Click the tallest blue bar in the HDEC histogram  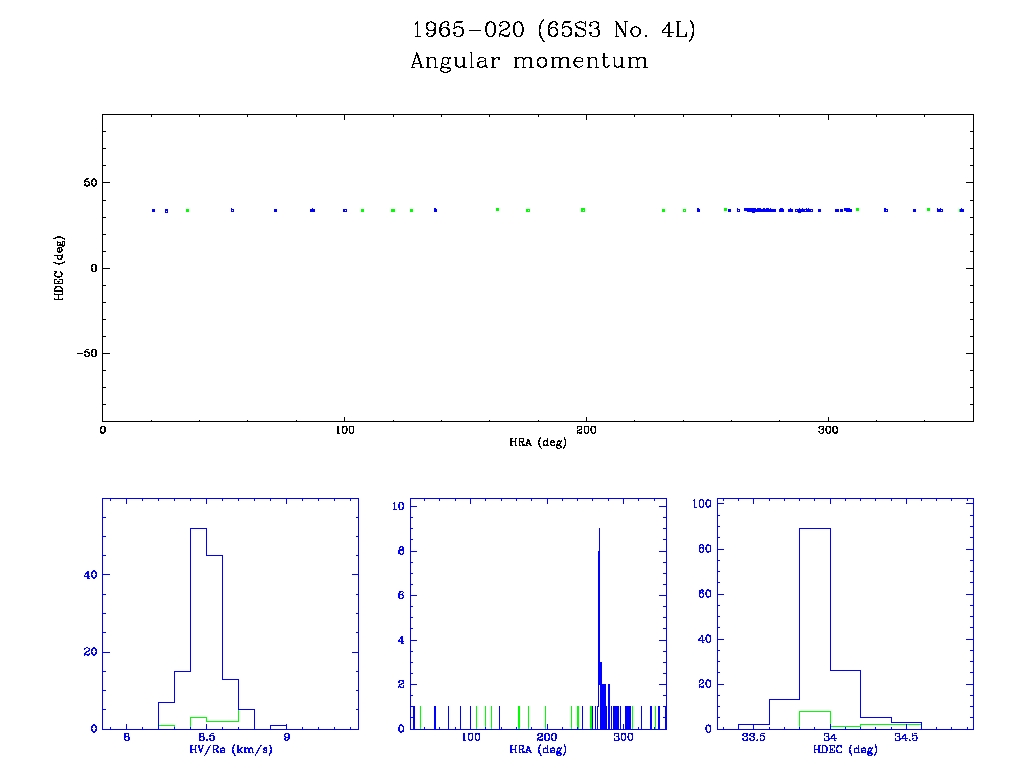[x=814, y=630]
